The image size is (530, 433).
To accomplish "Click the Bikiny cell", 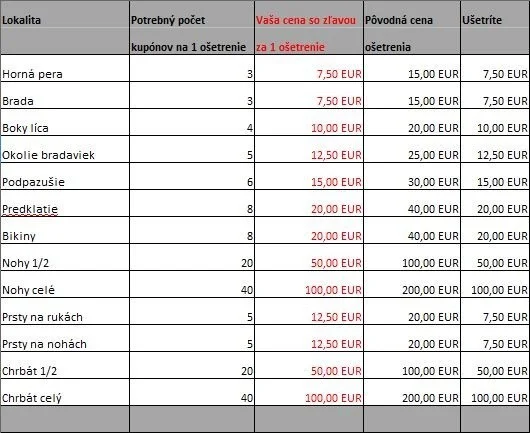I will tap(65, 231).
